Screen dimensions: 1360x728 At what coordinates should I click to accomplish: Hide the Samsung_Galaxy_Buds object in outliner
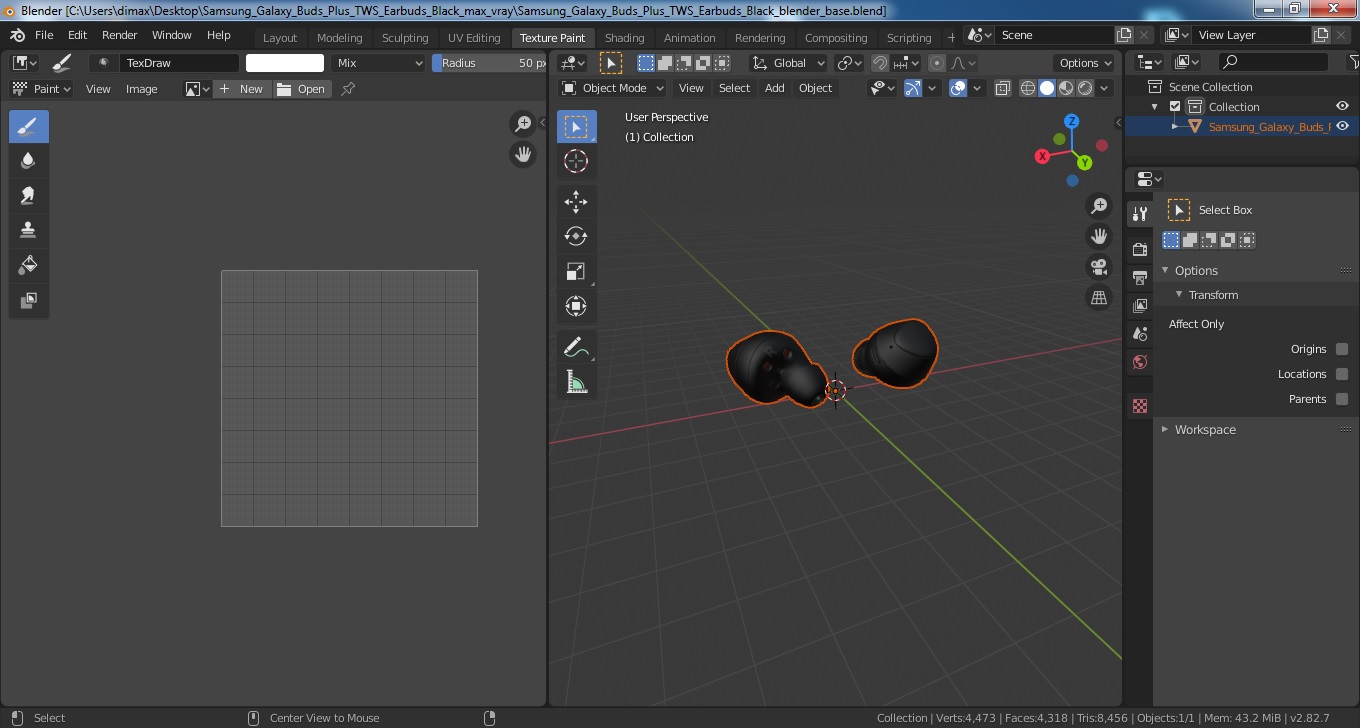click(1343, 127)
